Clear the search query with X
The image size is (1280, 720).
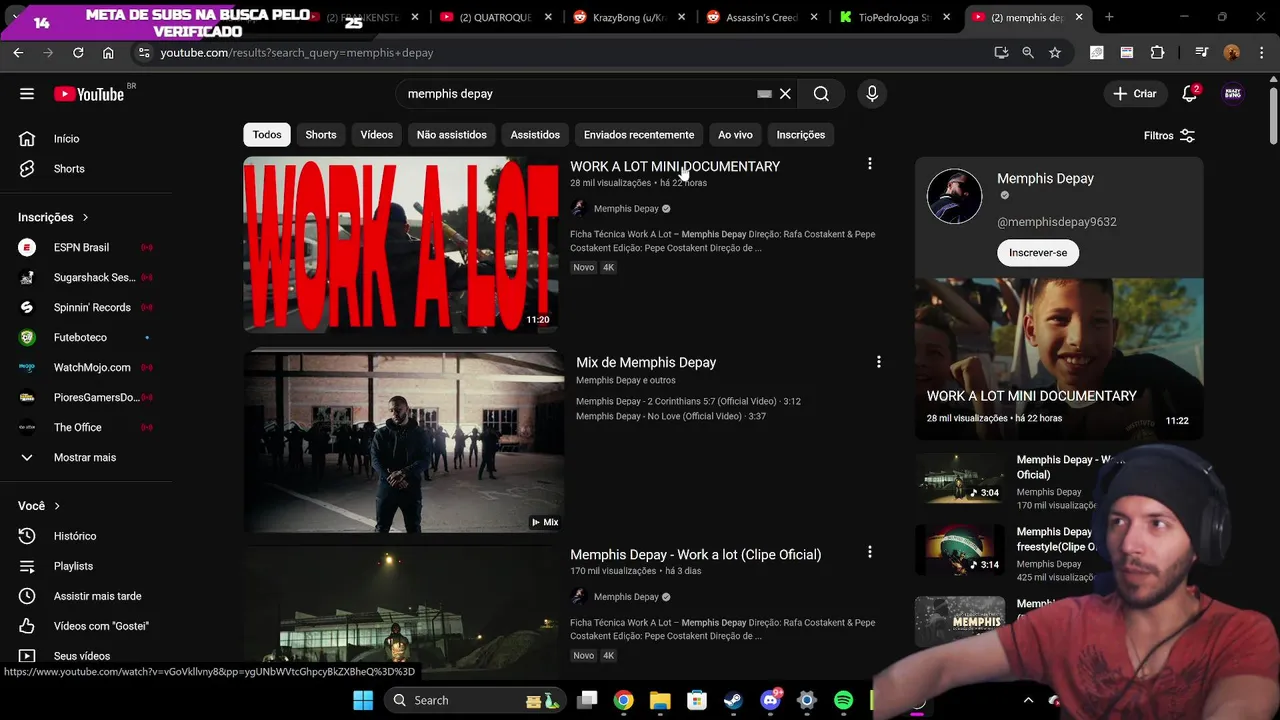click(785, 94)
